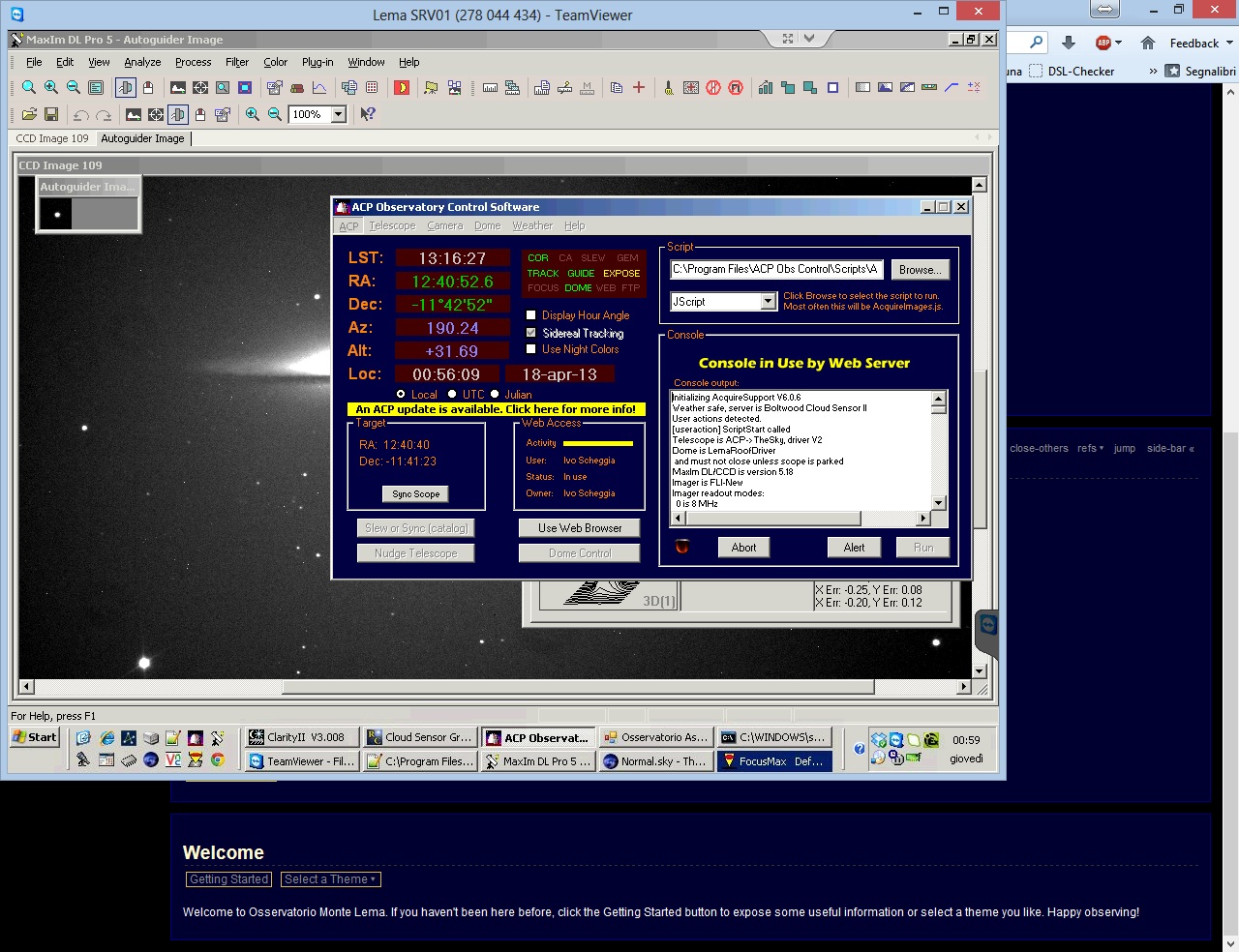The height and width of the screenshot is (952, 1239).
Task: Click the Open file folder icon
Action: tap(29, 114)
